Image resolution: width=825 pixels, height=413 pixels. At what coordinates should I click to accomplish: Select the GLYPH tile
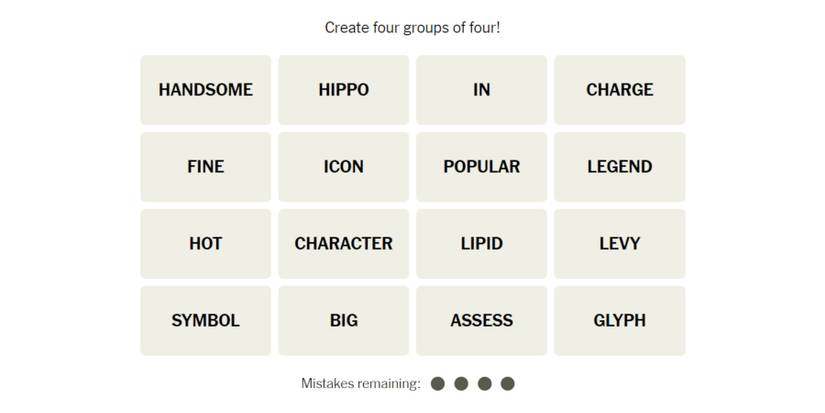[619, 321]
